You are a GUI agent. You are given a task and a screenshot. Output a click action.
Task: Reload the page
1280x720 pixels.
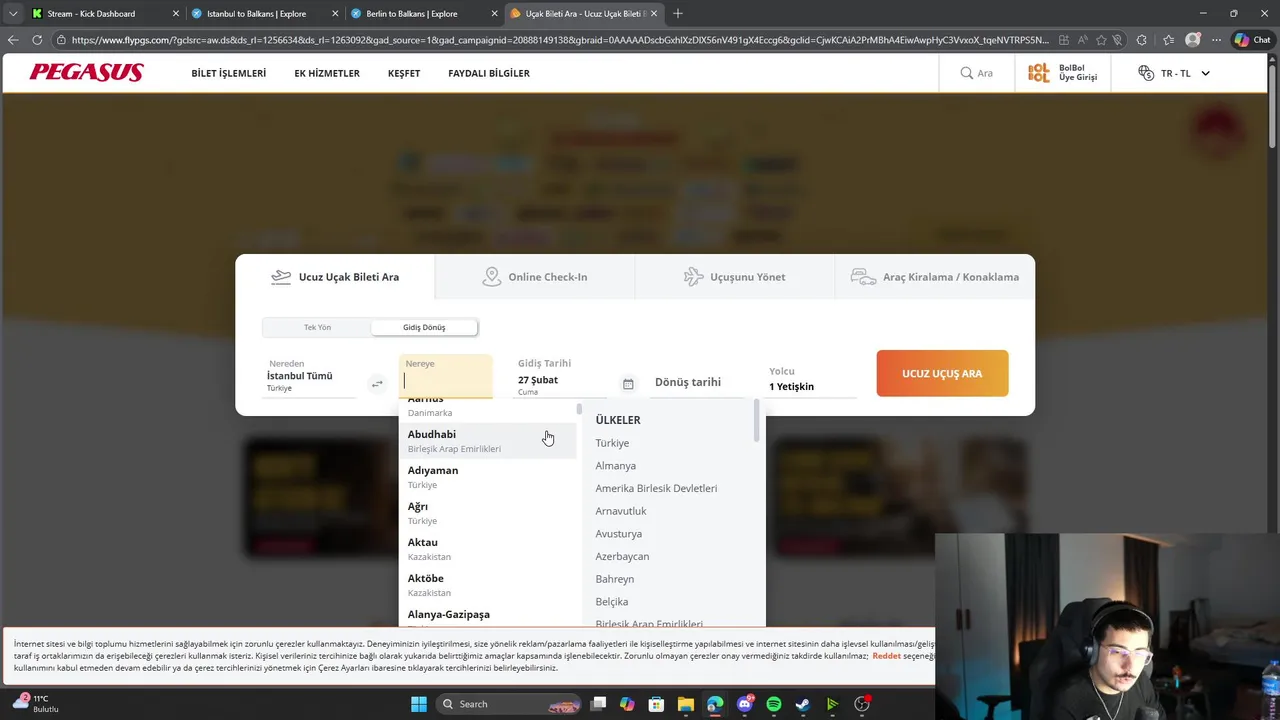(x=37, y=40)
